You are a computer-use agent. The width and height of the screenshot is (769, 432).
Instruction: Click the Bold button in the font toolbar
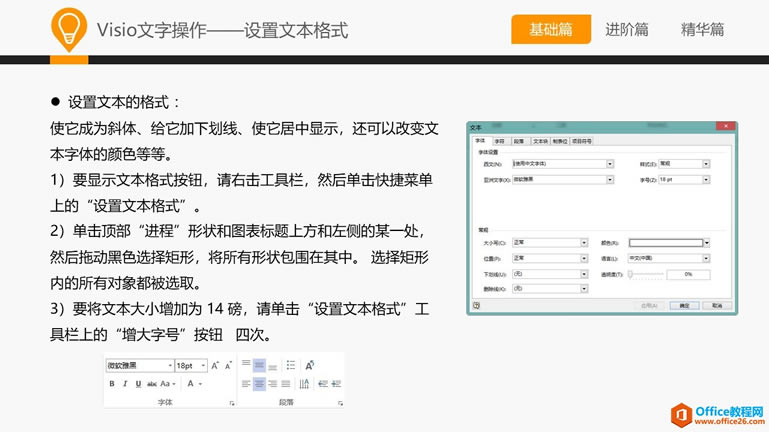tap(112, 383)
